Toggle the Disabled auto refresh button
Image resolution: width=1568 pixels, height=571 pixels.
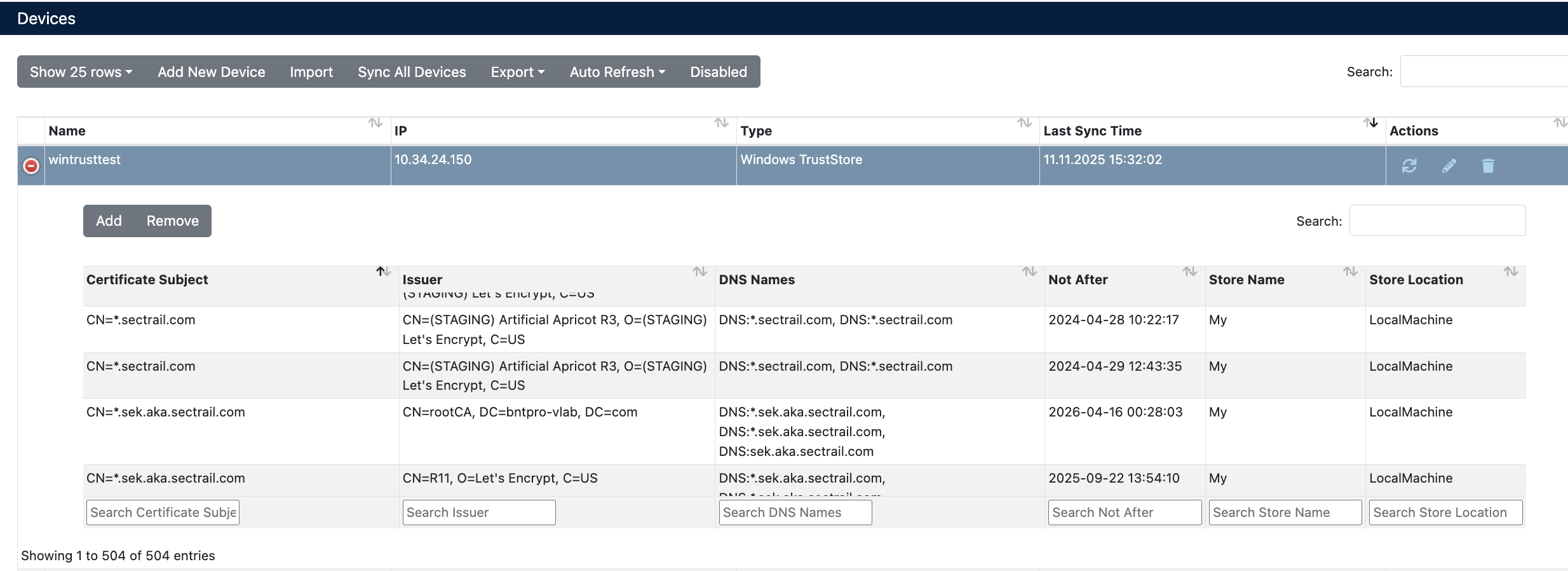(x=718, y=72)
